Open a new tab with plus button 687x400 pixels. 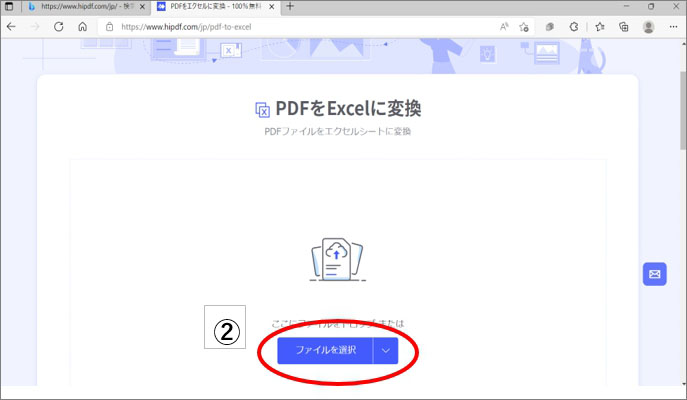click(x=290, y=6)
